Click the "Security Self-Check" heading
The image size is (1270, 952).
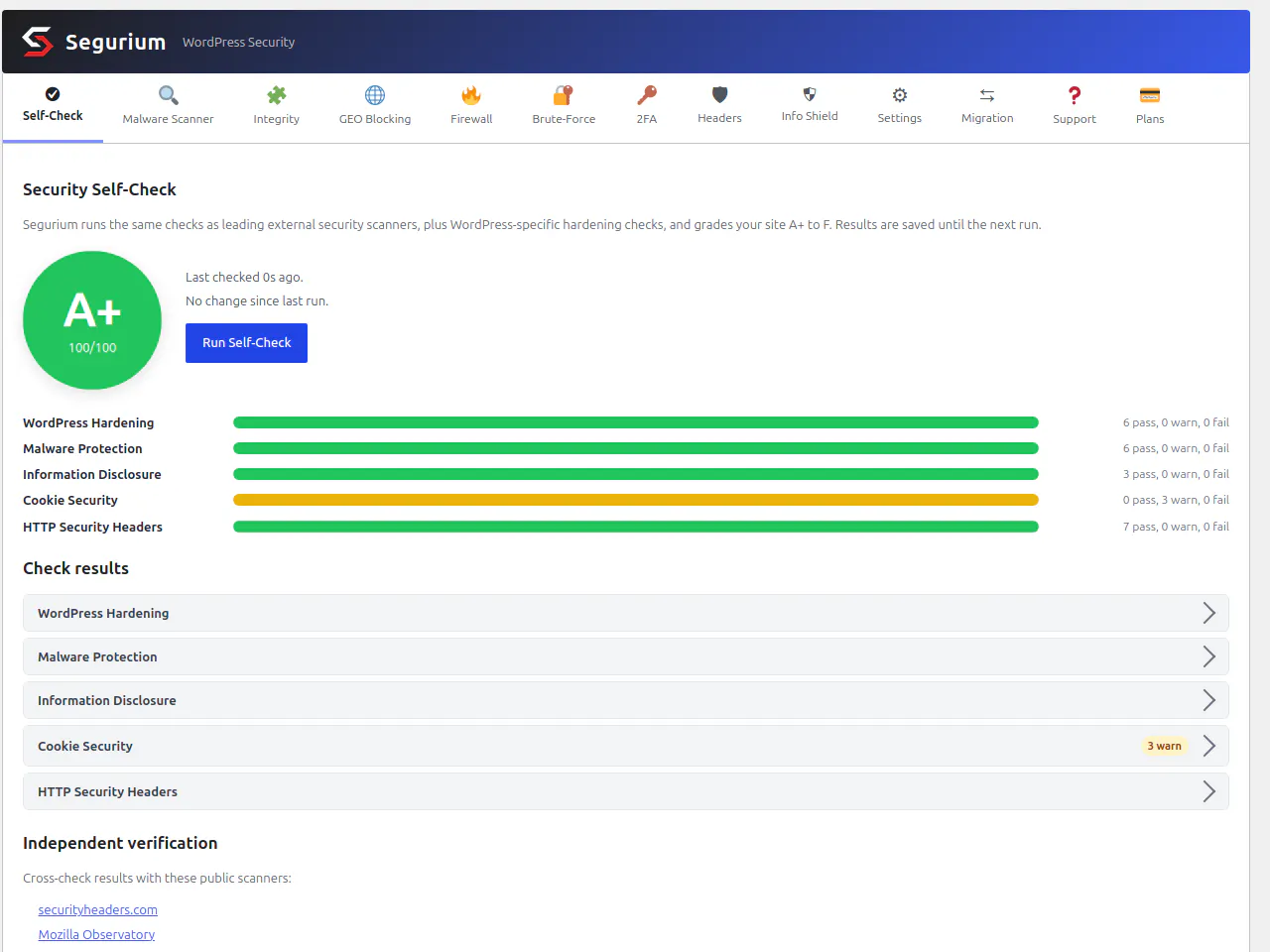(x=99, y=189)
